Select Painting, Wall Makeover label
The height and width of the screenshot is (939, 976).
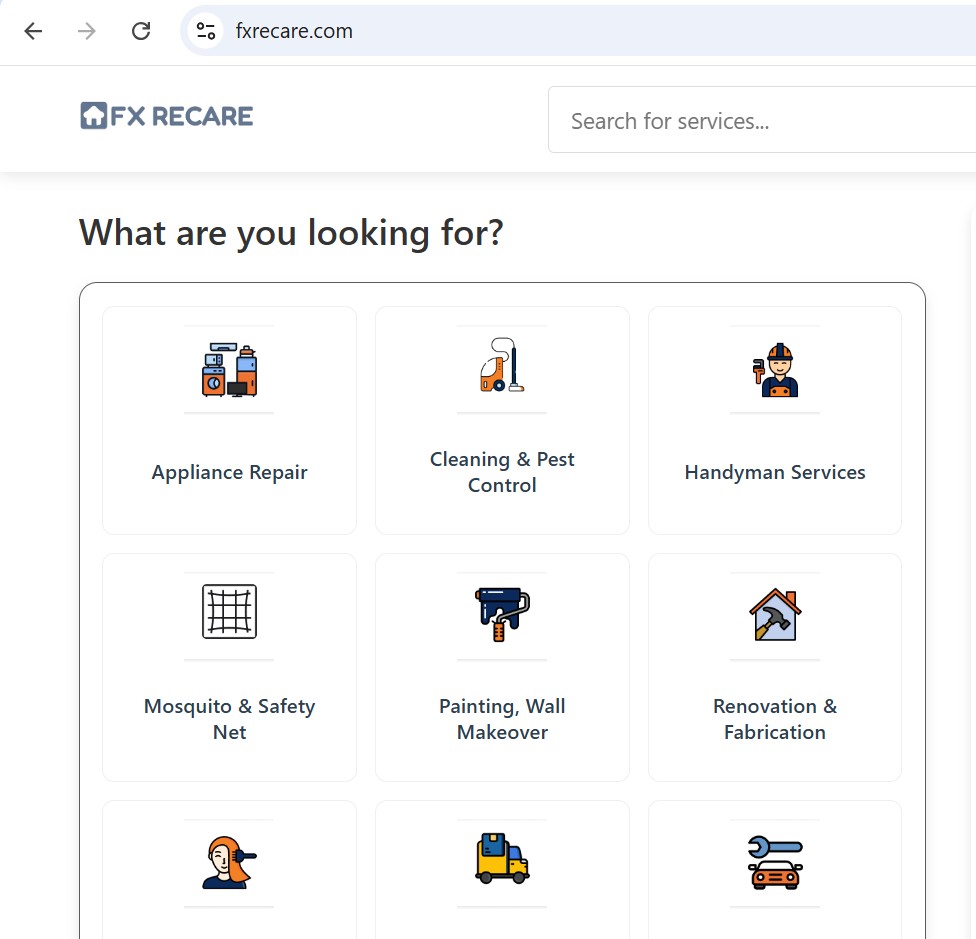(x=502, y=719)
